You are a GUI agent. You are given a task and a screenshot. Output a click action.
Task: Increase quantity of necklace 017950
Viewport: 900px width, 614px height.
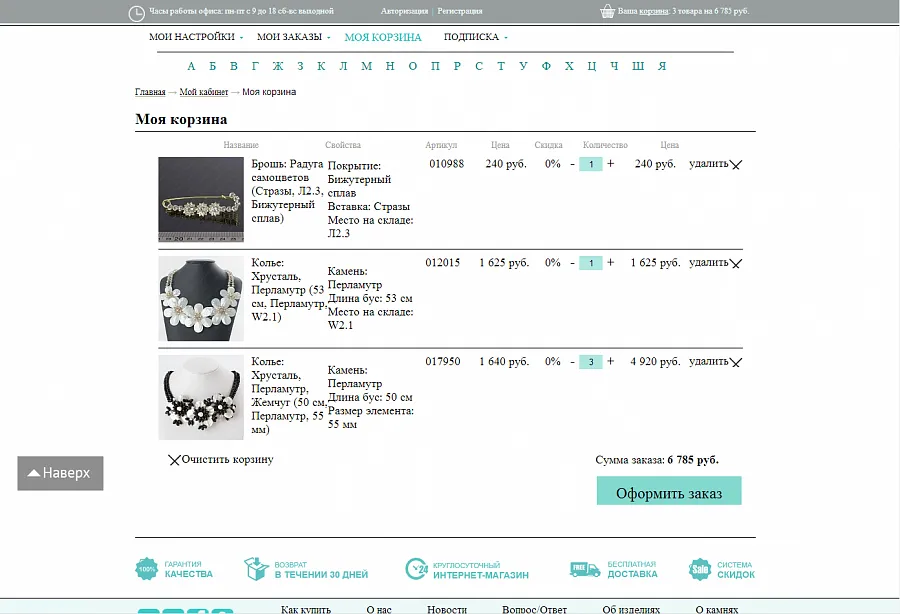pos(611,361)
